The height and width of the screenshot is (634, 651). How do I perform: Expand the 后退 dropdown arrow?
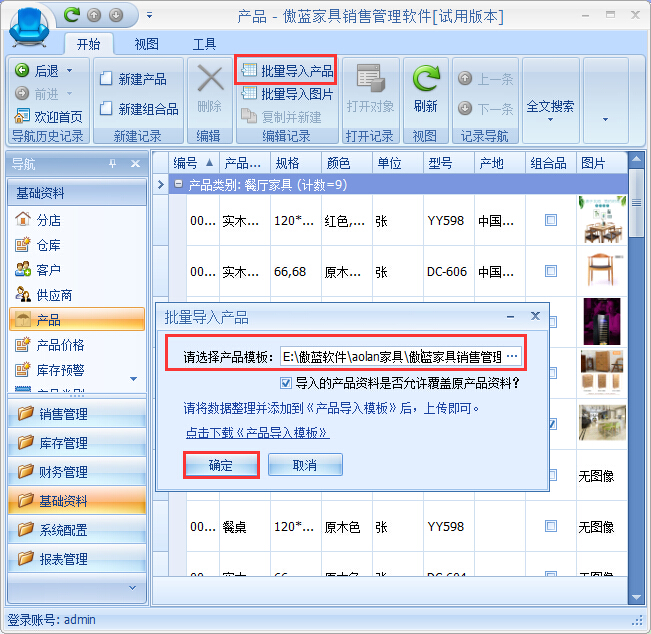click(x=70, y=72)
